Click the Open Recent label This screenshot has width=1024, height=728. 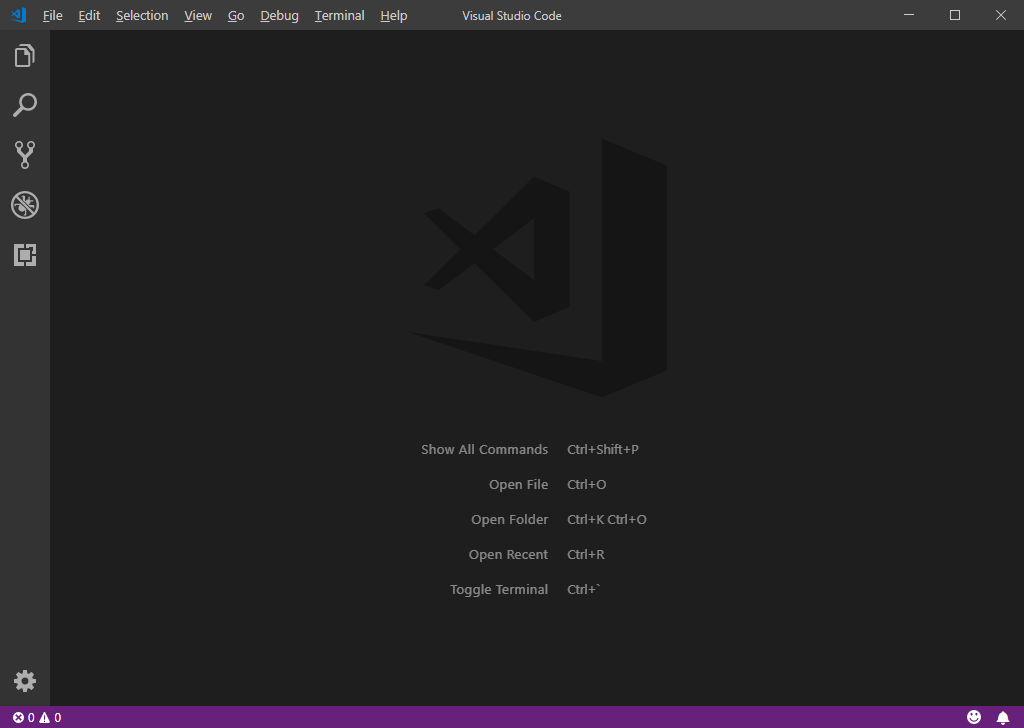[x=508, y=554]
